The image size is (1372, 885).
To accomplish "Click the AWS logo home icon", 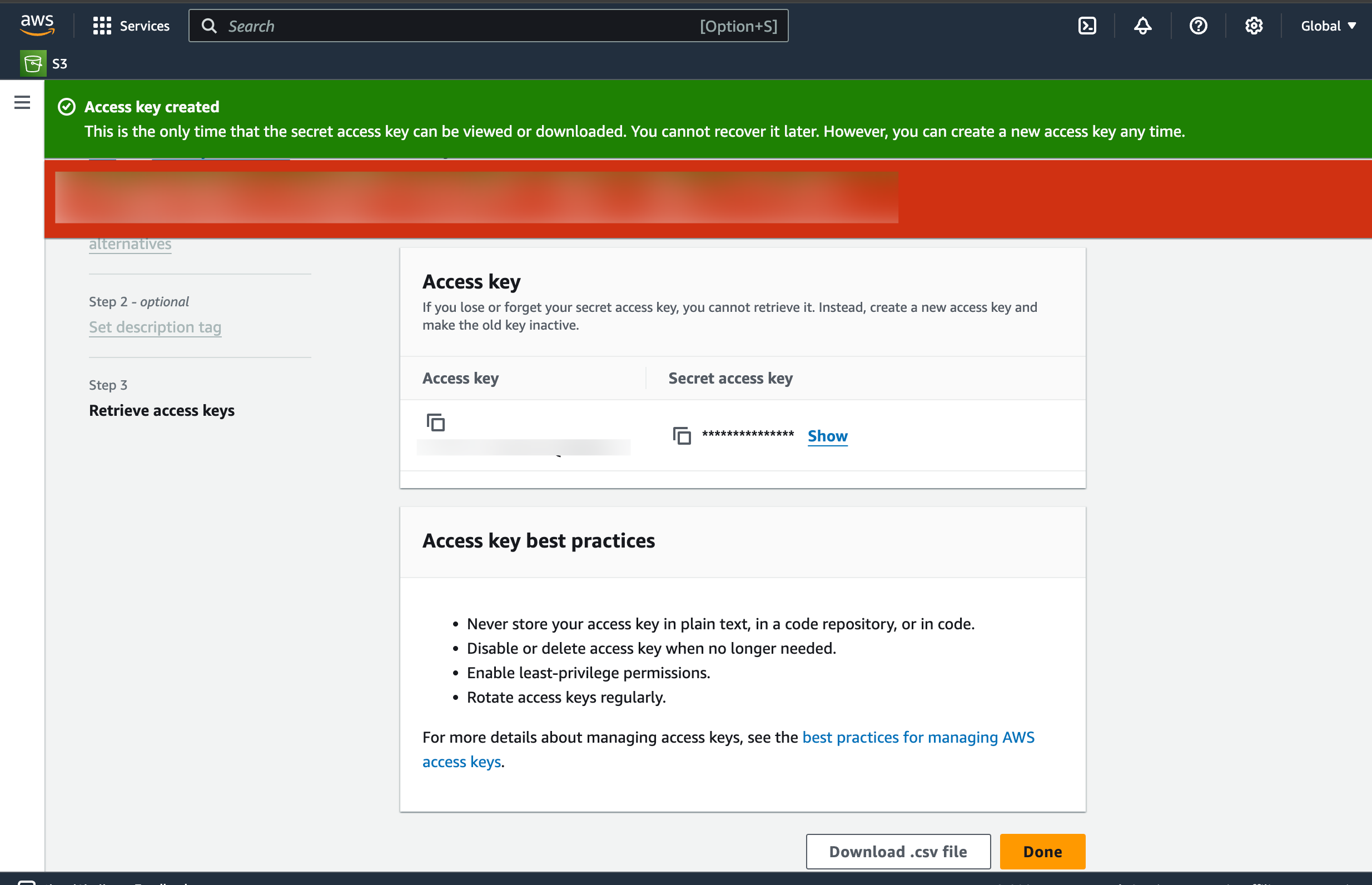I will click(x=37, y=25).
